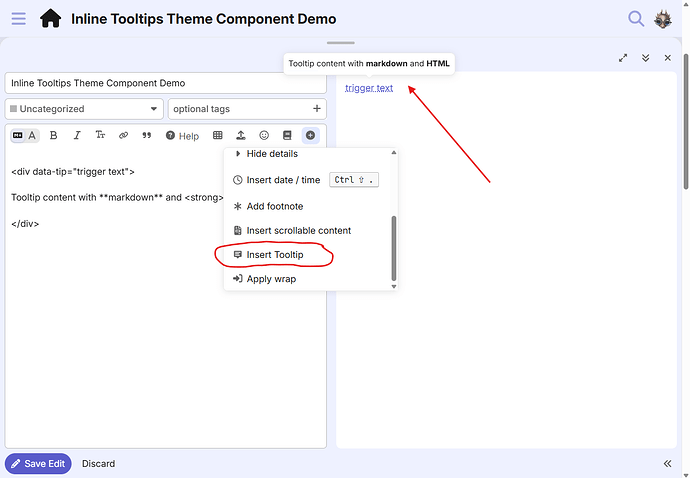
Task: Switch to rich text editor mode
Action: [x=32, y=136]
